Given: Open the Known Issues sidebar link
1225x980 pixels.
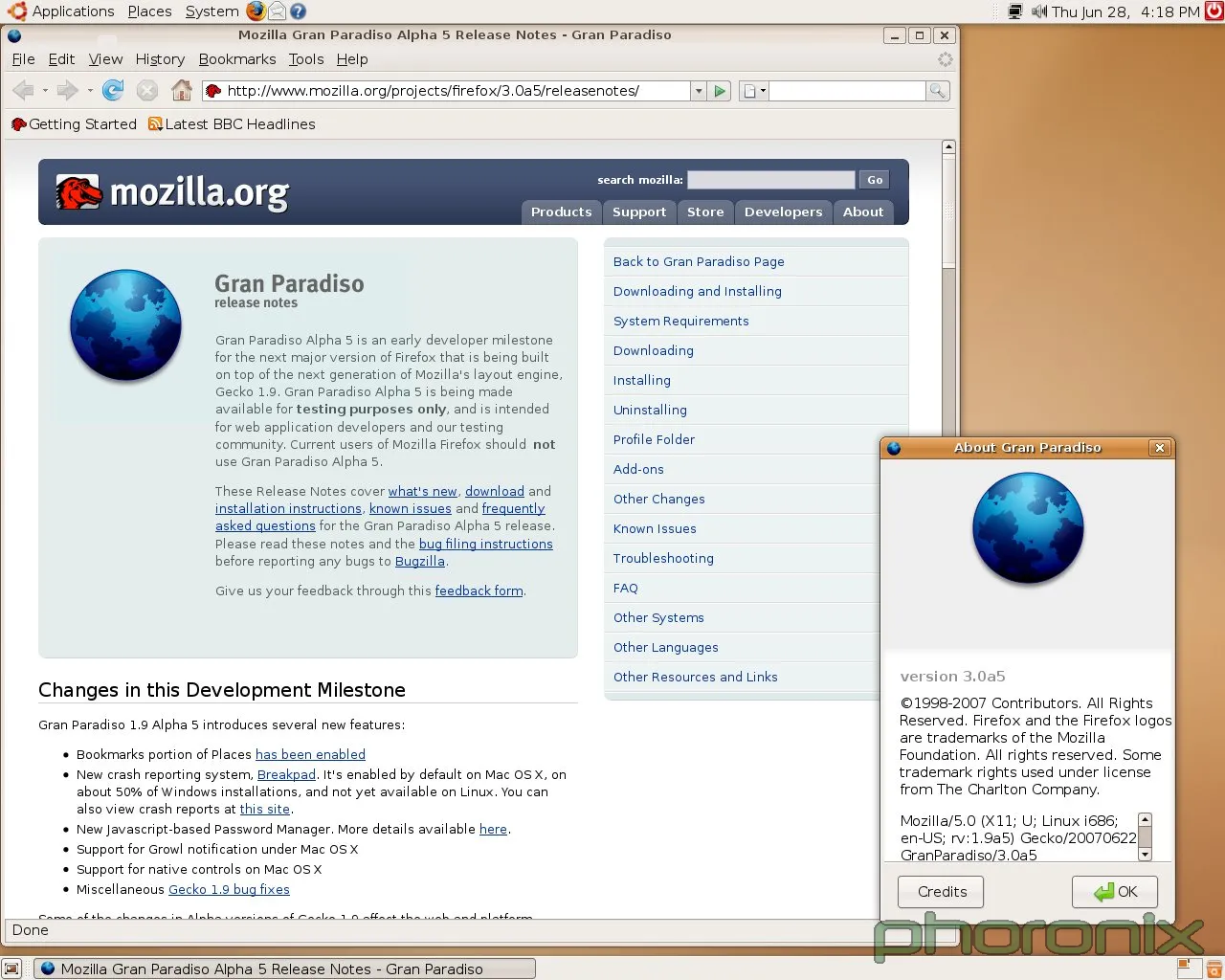Looking at the screenshot, I should (x=655, y=528).
